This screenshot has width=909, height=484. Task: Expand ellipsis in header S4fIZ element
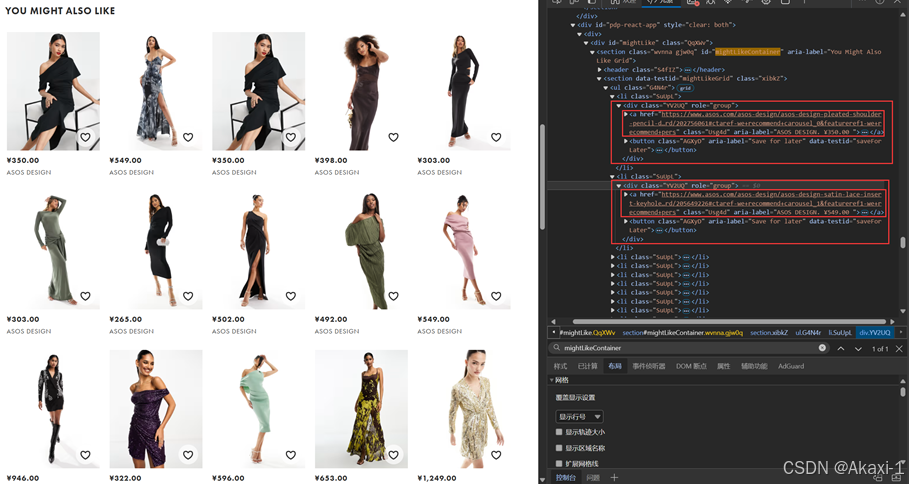coord(688,70)
